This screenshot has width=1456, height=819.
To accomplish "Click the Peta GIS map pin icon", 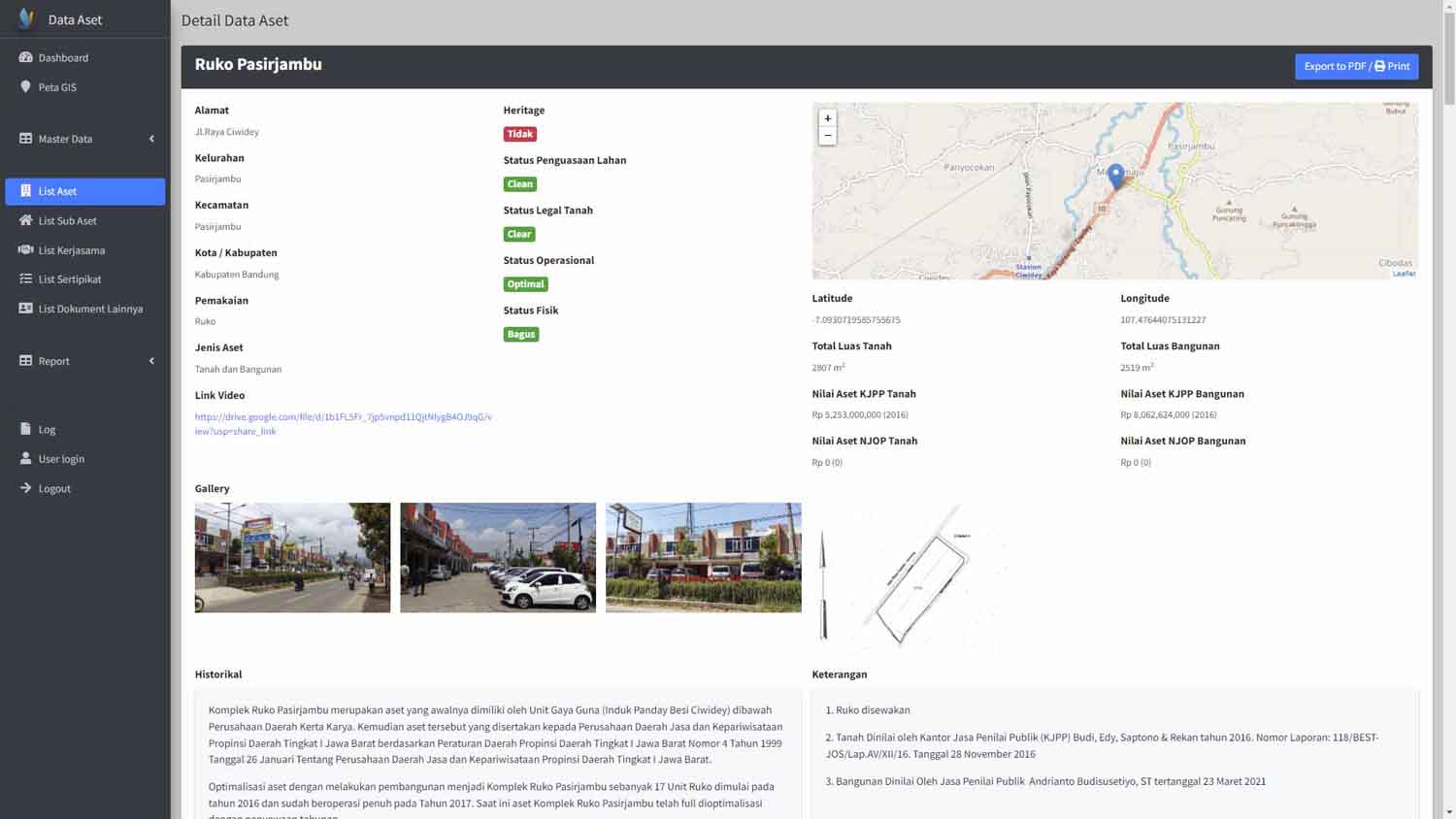I will pos(25,86).
